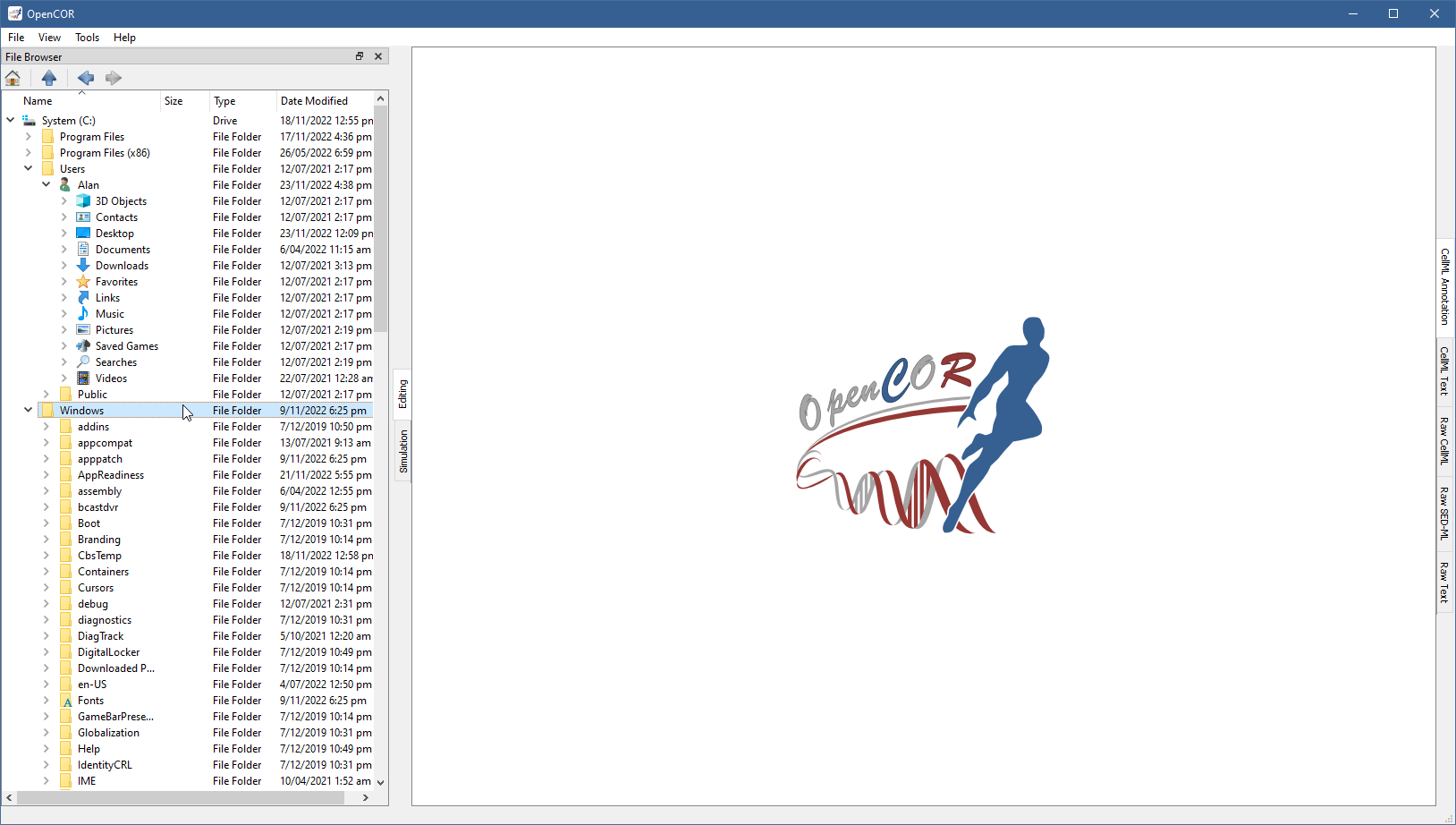This screenshot has width=1456, height=825.
Task: Select the CellML Annotation view tab
Action: click(1444, 286)
